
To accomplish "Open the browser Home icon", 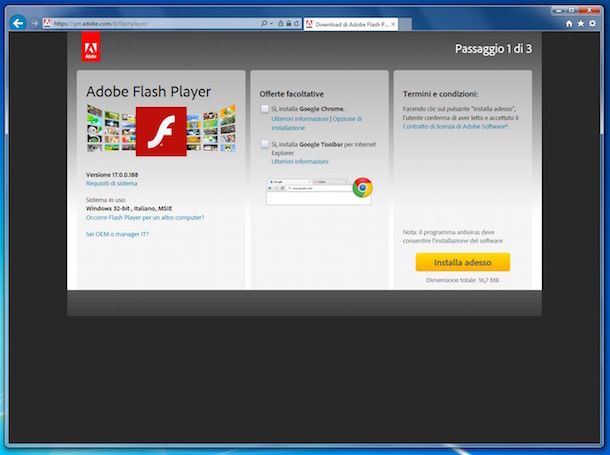I will click(x=569, y=24).
